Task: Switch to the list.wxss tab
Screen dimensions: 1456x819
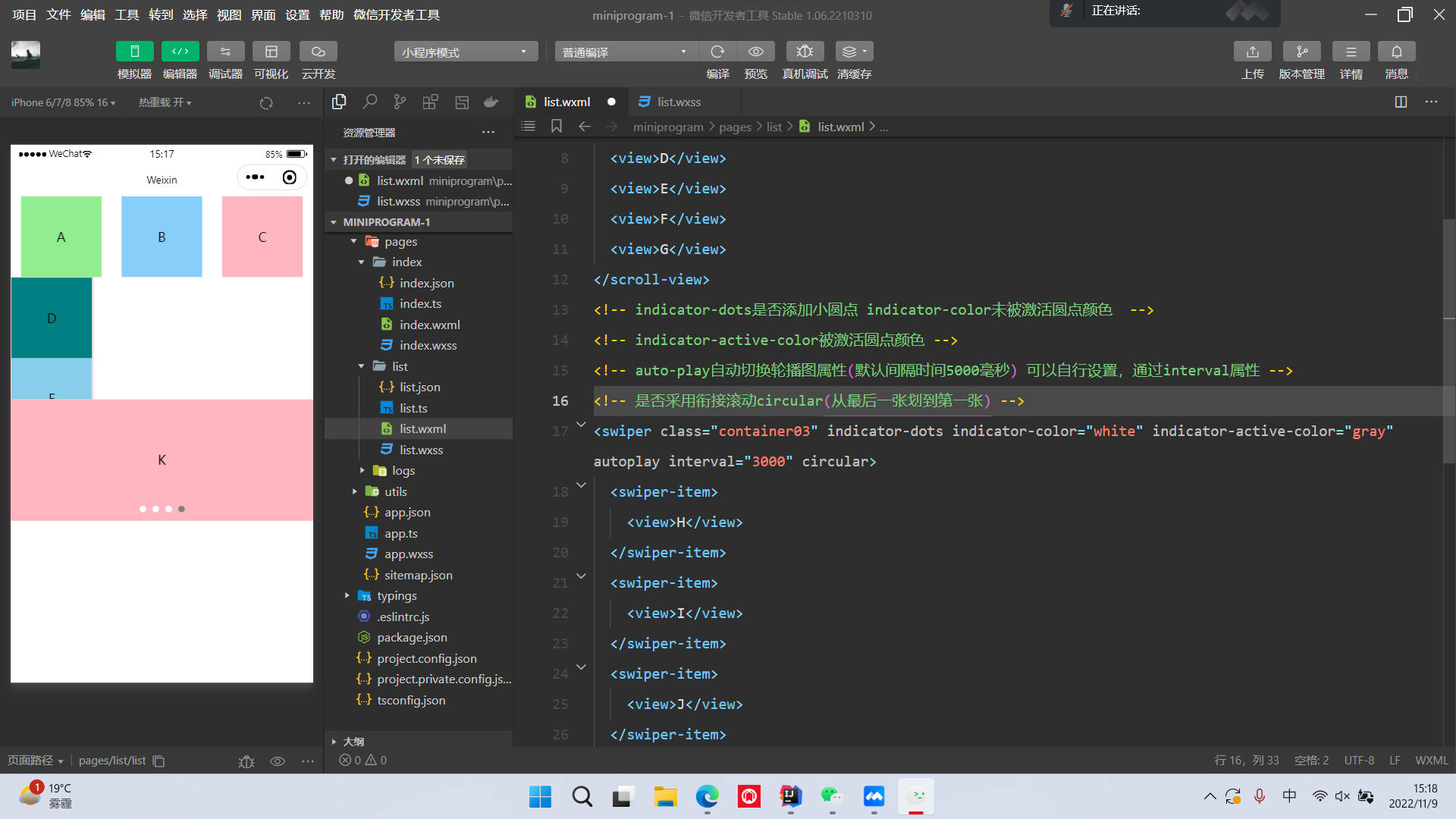Action: [678, 102]
